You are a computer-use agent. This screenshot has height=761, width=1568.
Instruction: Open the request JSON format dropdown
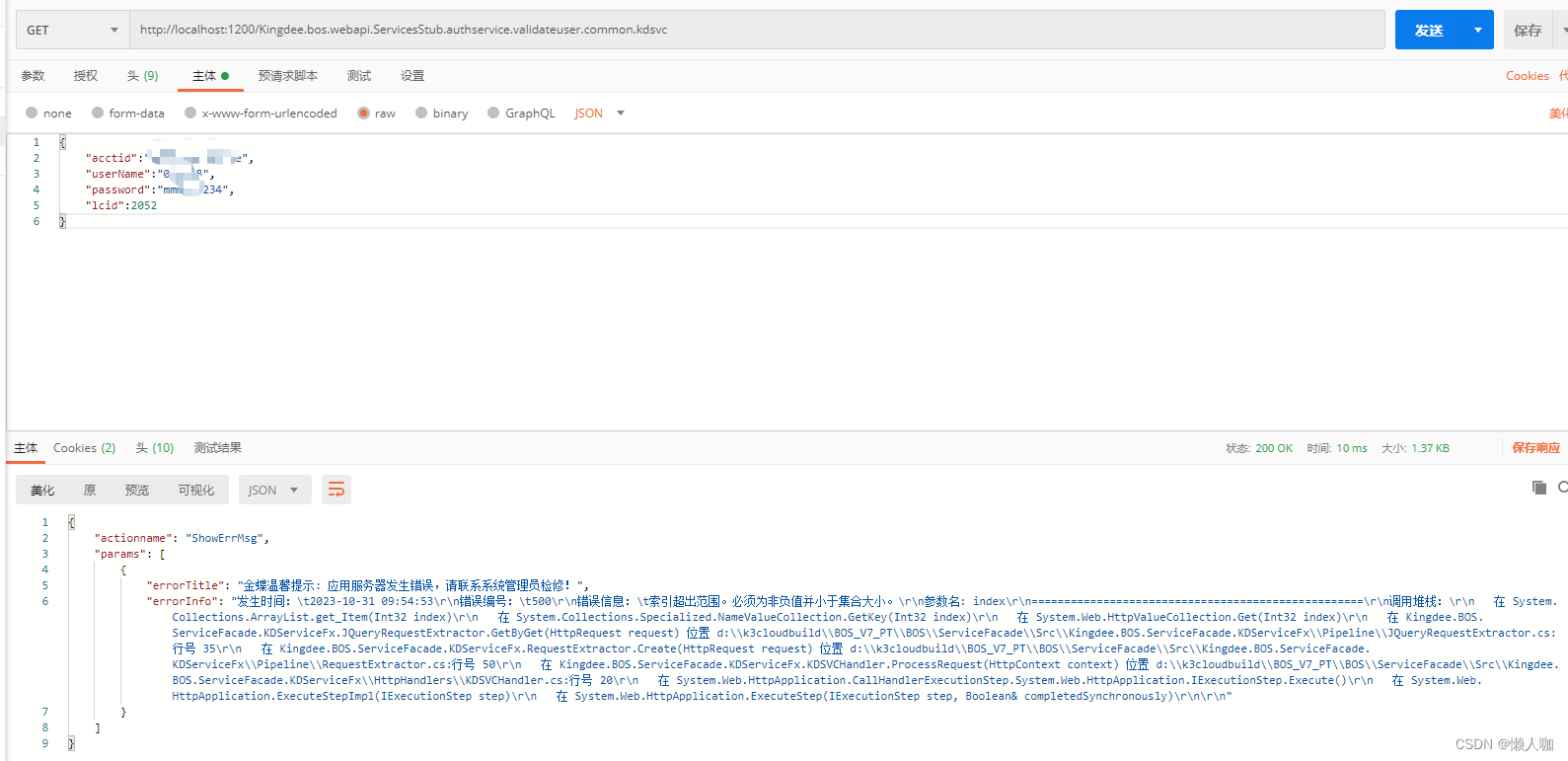pyautogui.click(x=599, y=114)
